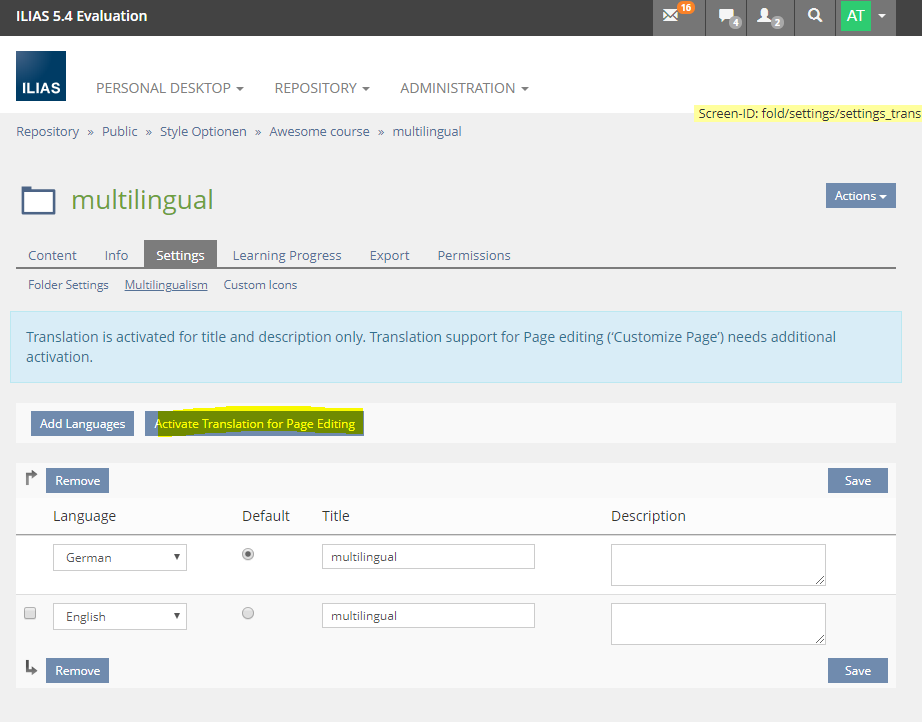Set English as the default language

pos(248,613)
